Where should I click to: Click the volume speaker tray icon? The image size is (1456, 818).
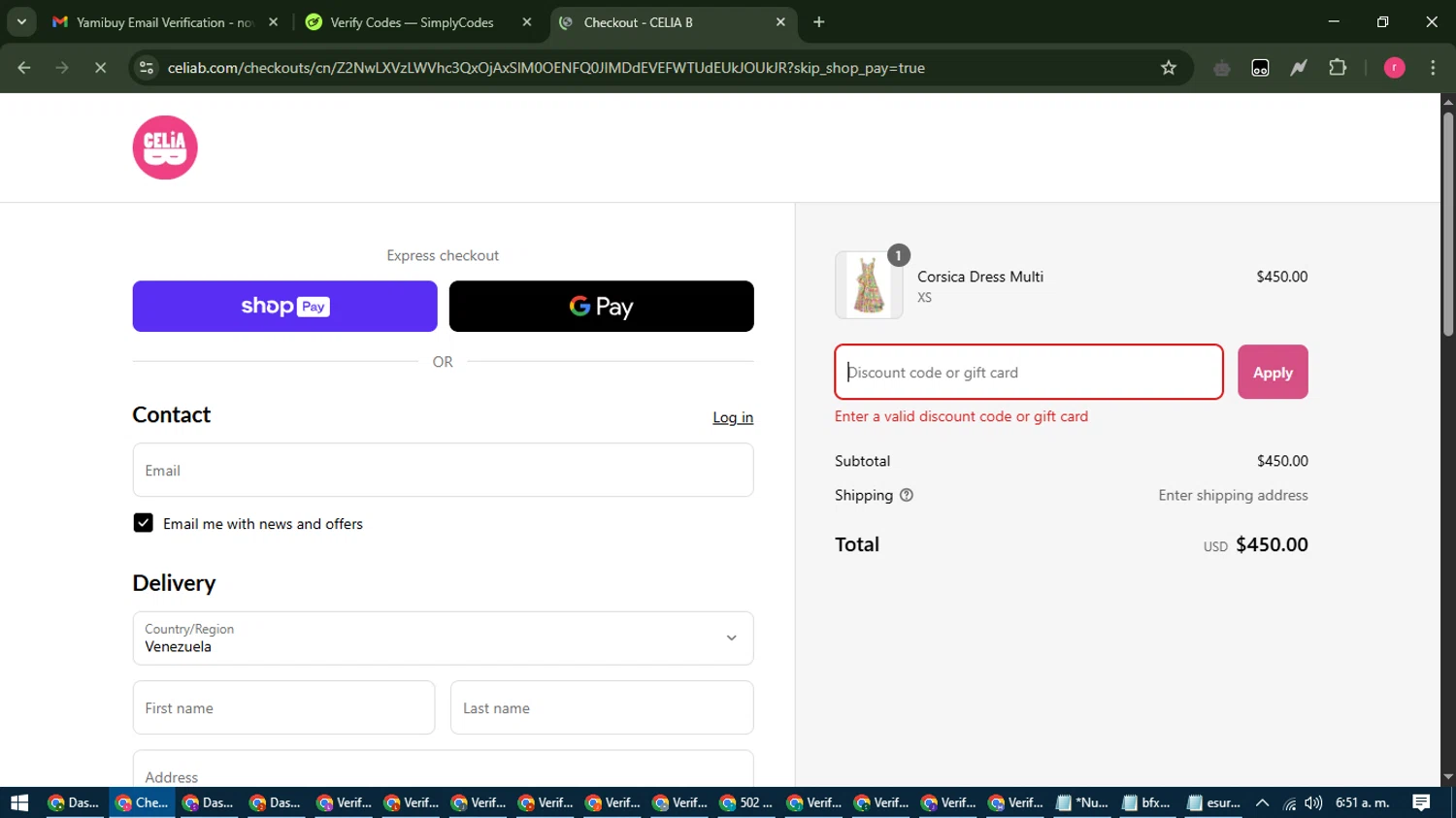pos(1313,802)
